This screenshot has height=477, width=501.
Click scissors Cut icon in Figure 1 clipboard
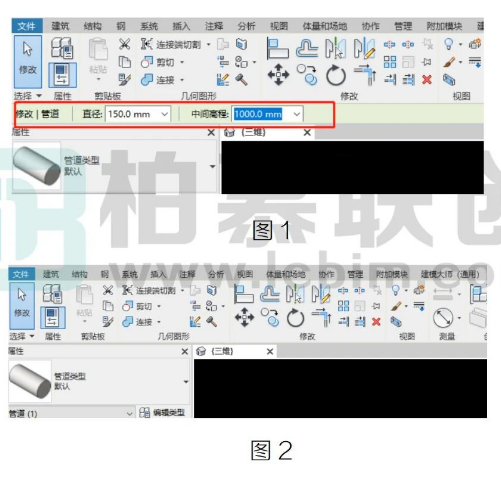[x=125, y=44]
